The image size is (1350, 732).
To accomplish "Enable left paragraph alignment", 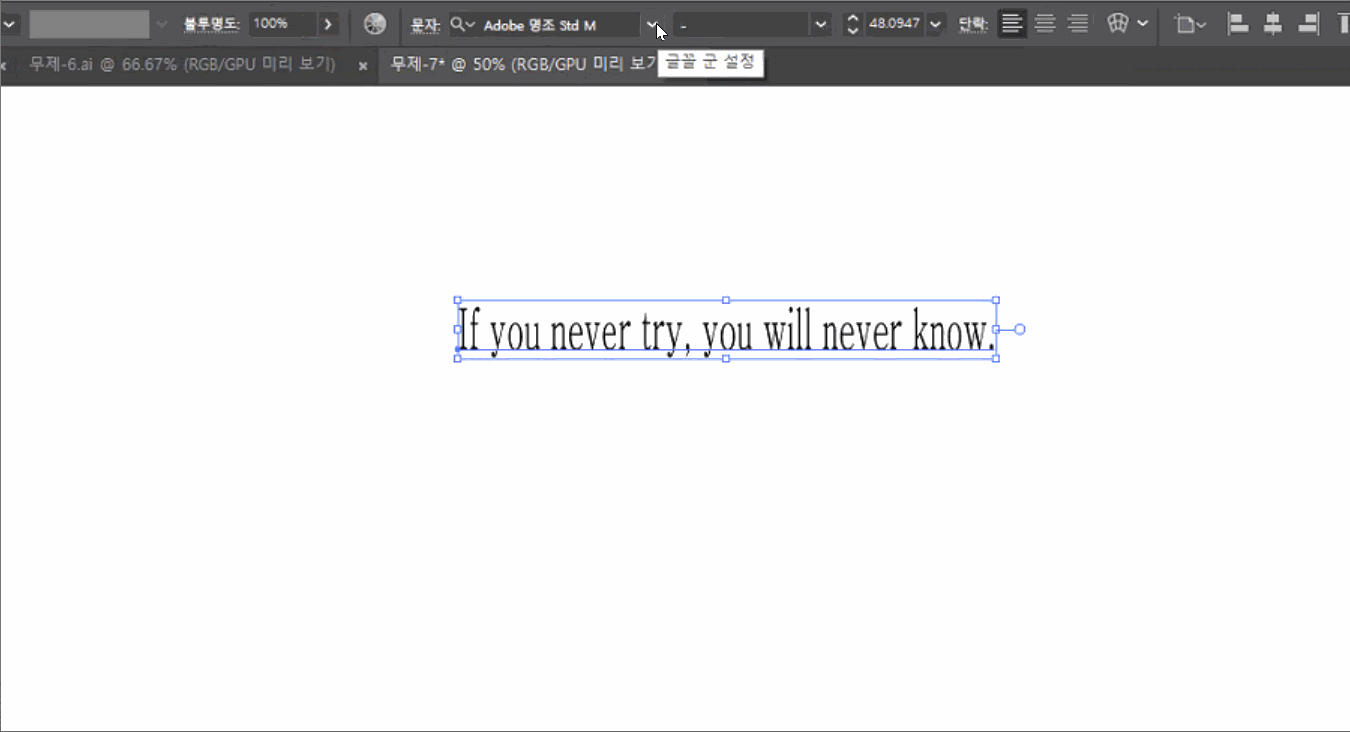I will tap(1012, 24).
